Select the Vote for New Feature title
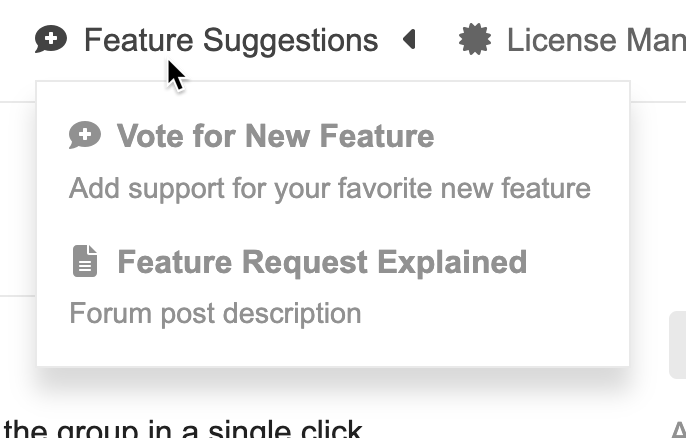 tap(275, 136)
